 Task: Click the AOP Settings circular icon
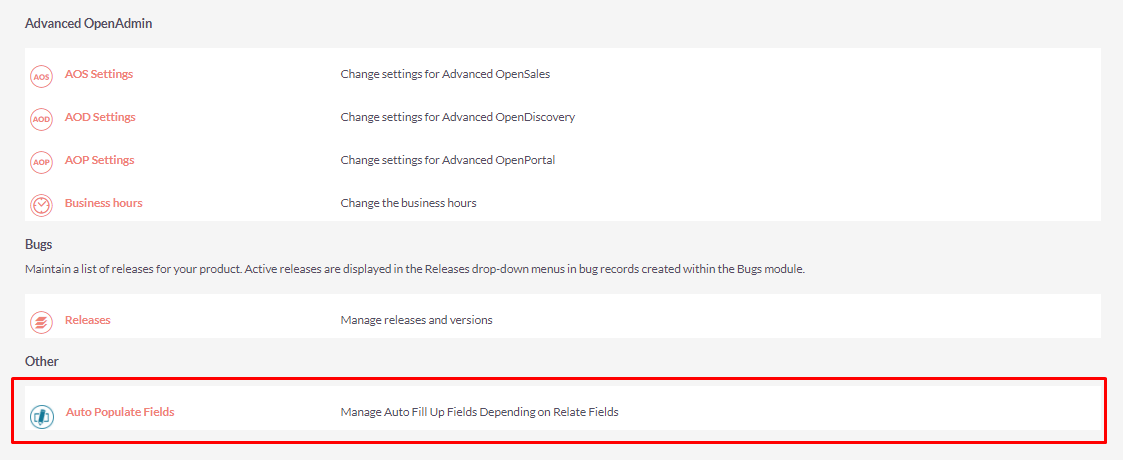pyautogui.click(x=42, y=163)
